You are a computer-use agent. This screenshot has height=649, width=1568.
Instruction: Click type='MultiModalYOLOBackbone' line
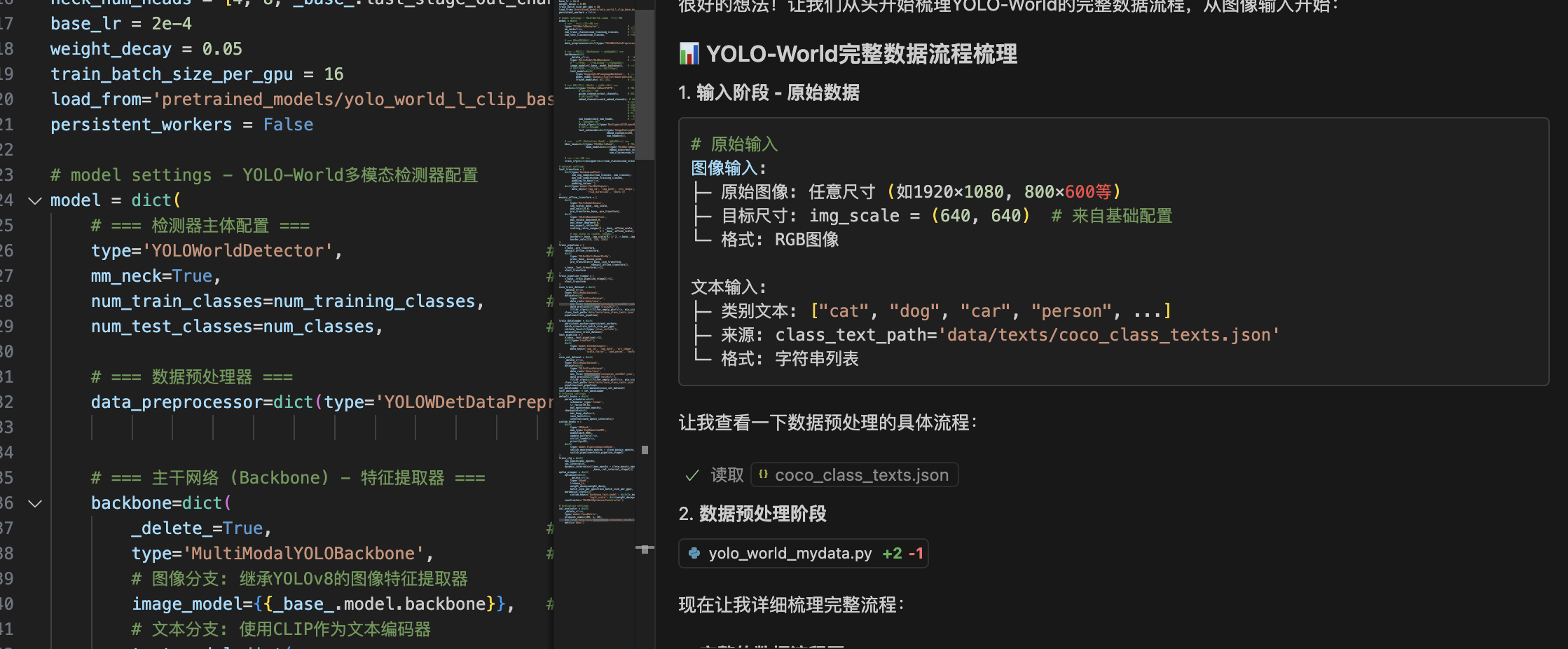pyautogui.click(x=282, y=554)
